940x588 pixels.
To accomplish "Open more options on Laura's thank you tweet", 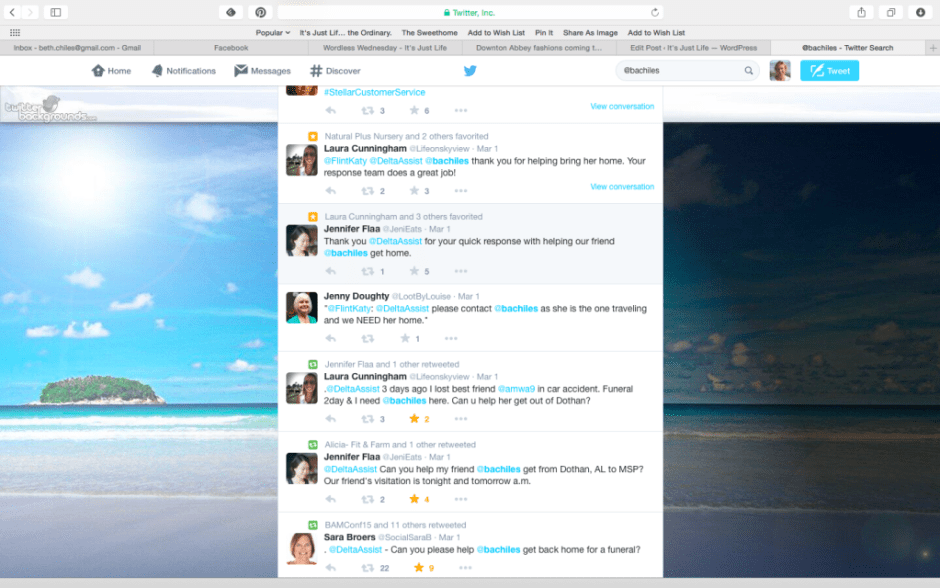I will point(460,191).
